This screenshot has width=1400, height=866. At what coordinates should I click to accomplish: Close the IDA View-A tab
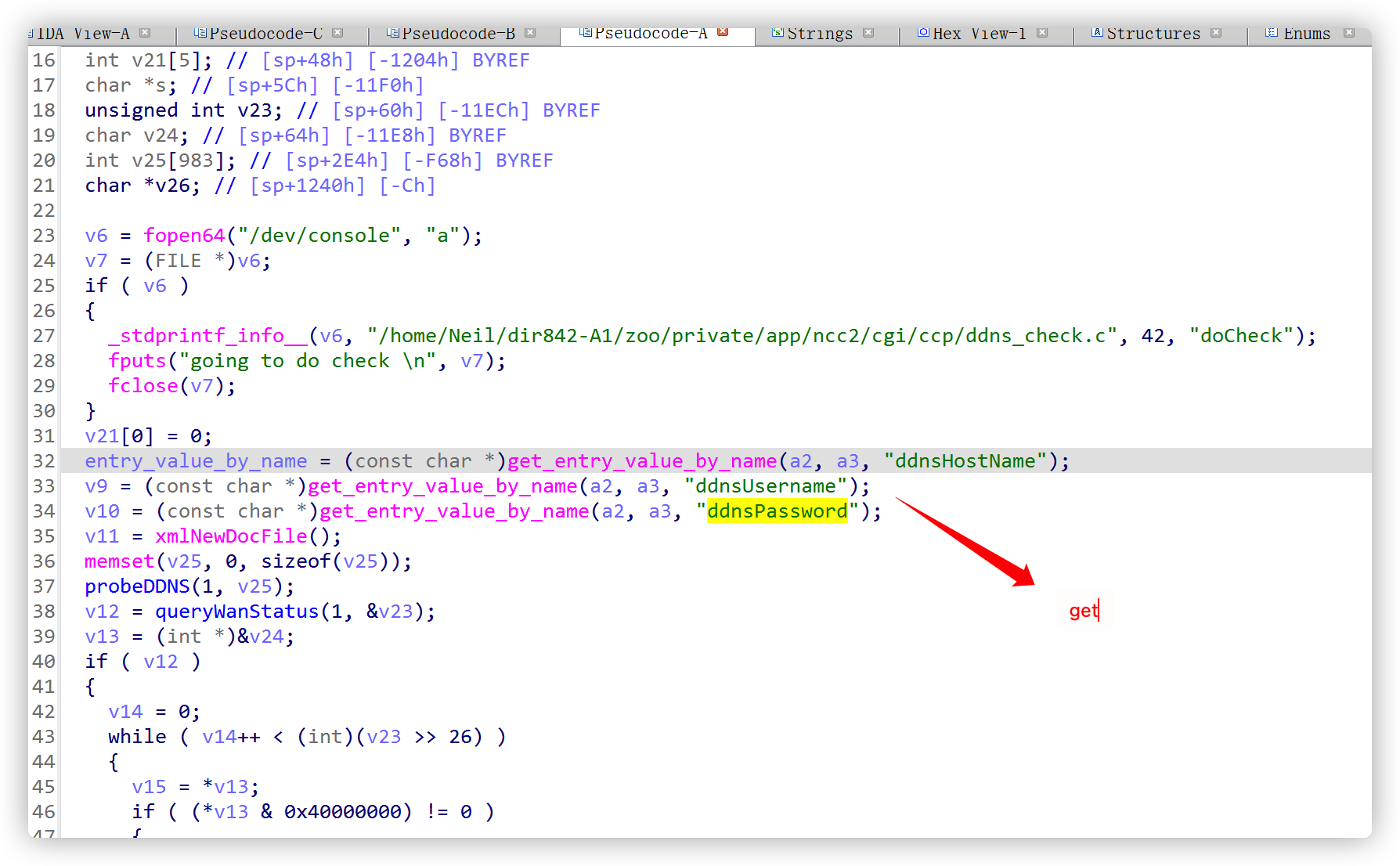145,33
